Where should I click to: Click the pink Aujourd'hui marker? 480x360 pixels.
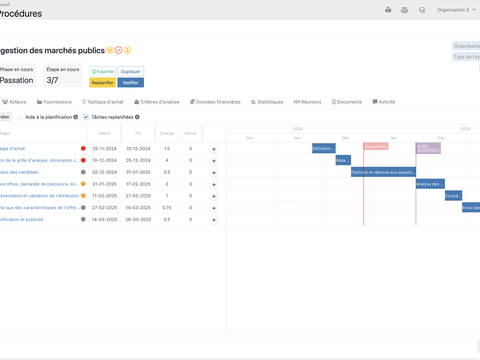tap(376, 146)
